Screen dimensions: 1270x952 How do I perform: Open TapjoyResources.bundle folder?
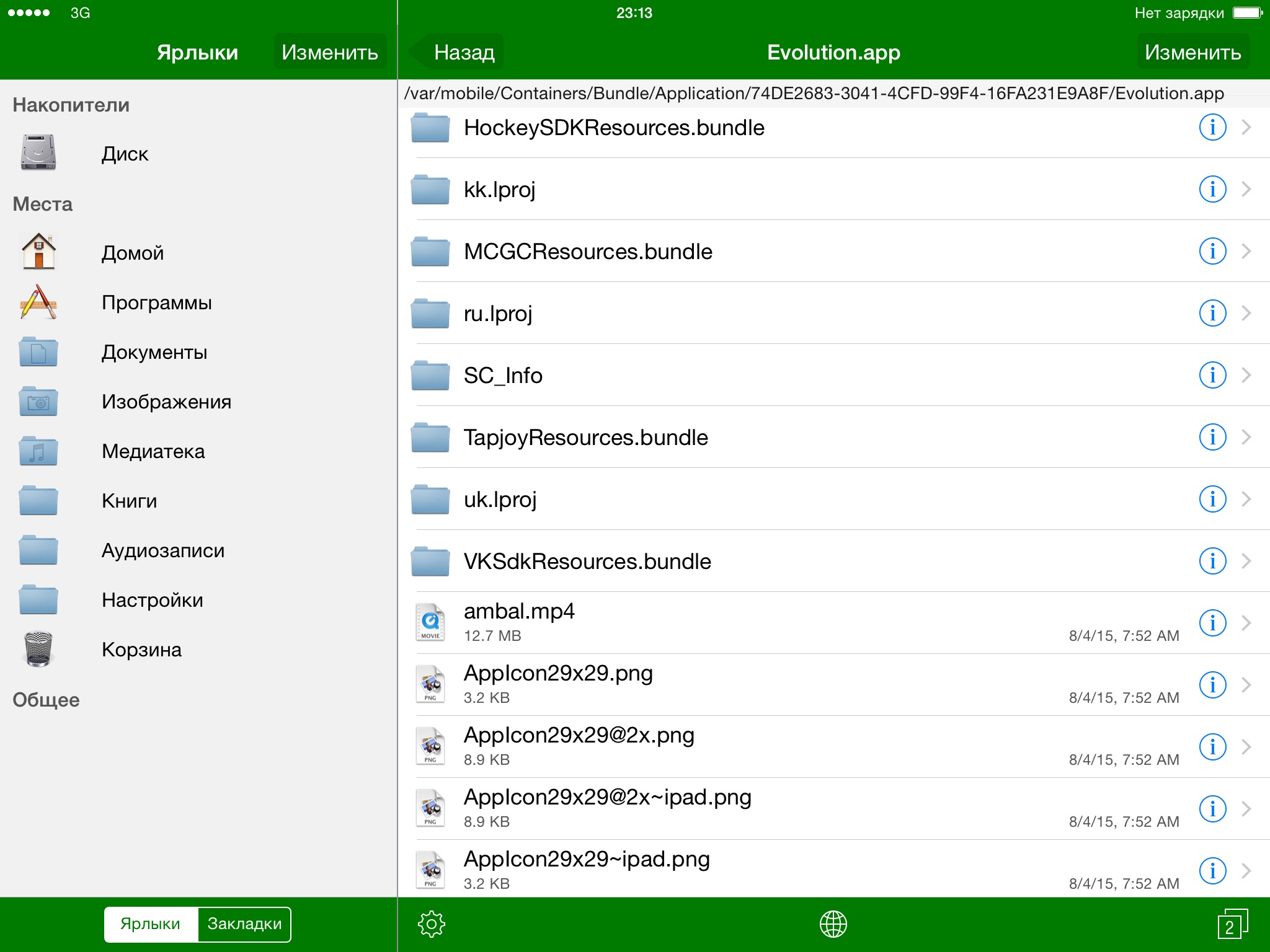[x=585, y=437]
